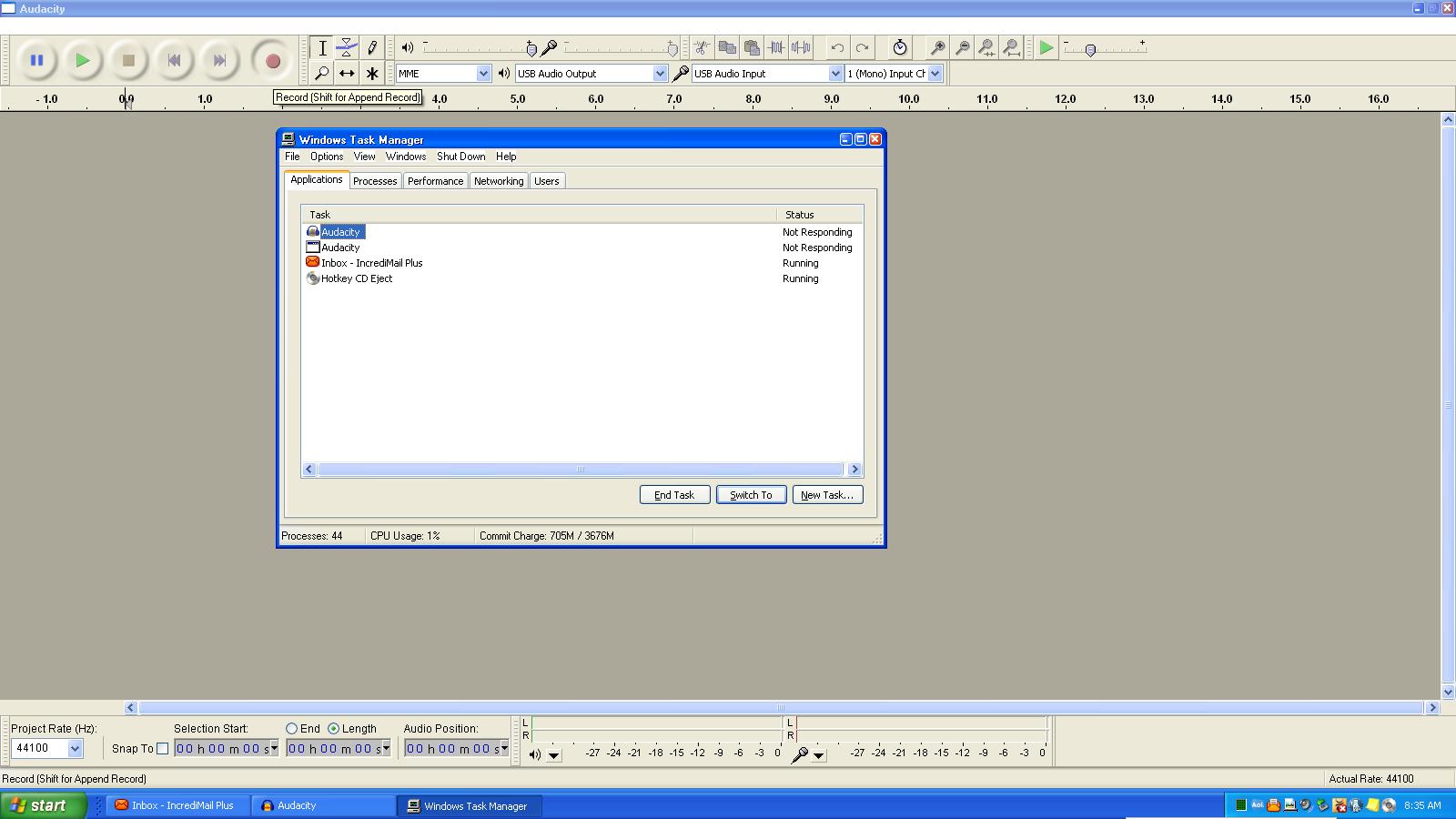
Task: Click the Fit Project in Window icon
Action: pyautogui.click(x=1012, y=46)
